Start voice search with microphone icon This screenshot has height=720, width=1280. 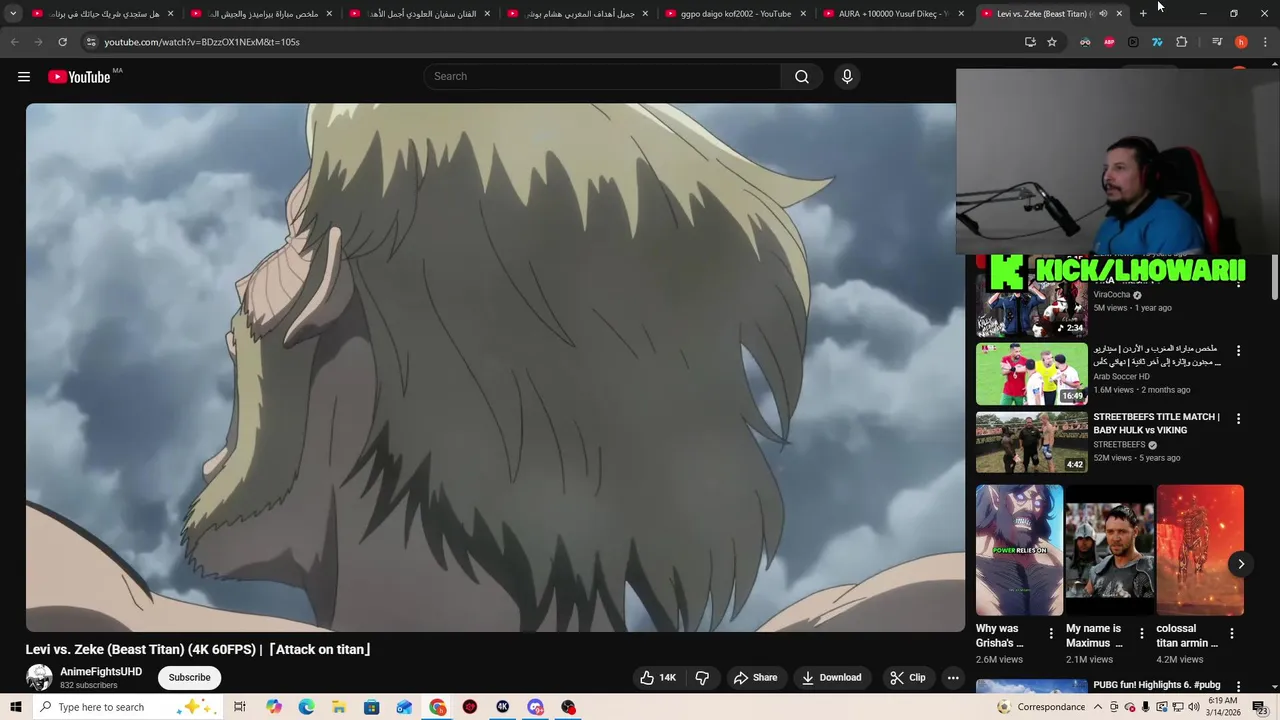847,77
